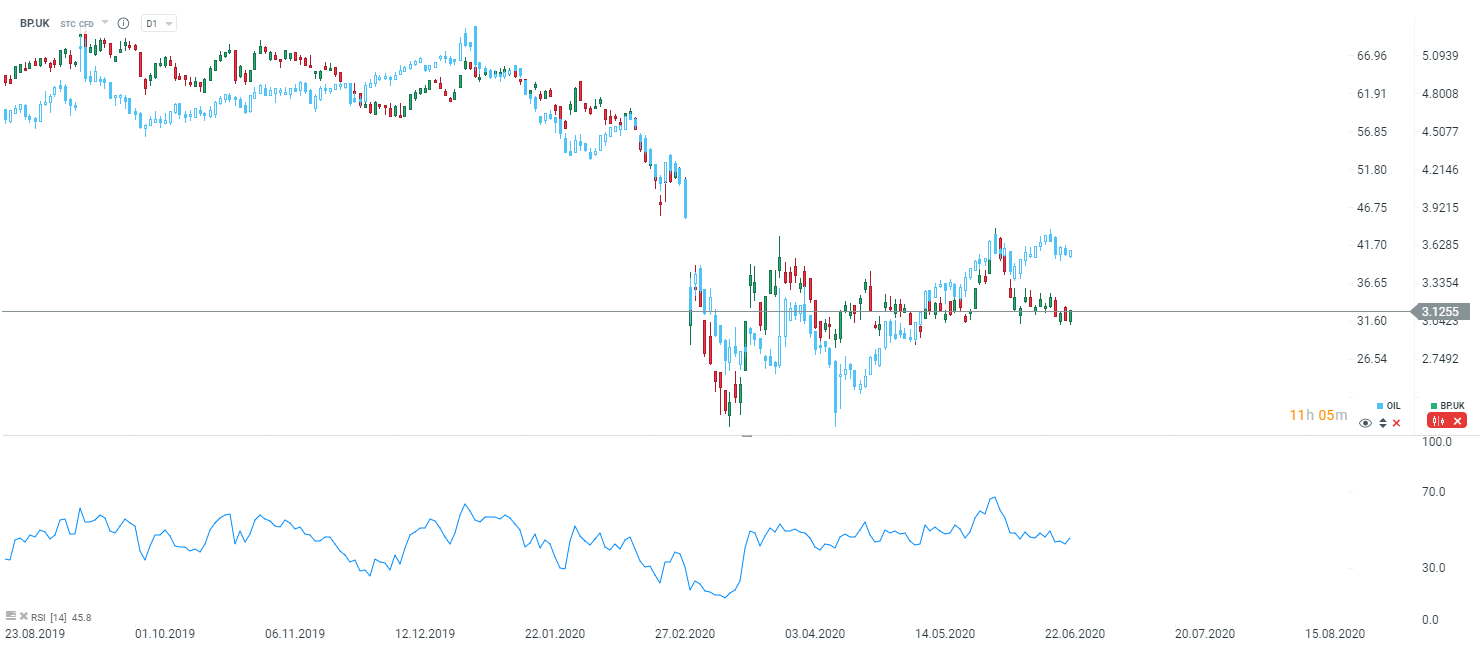The image size is (1482, 650).
Task: Click the OIL up/down reorder arrows
Action: click(x=1382, y=423)
